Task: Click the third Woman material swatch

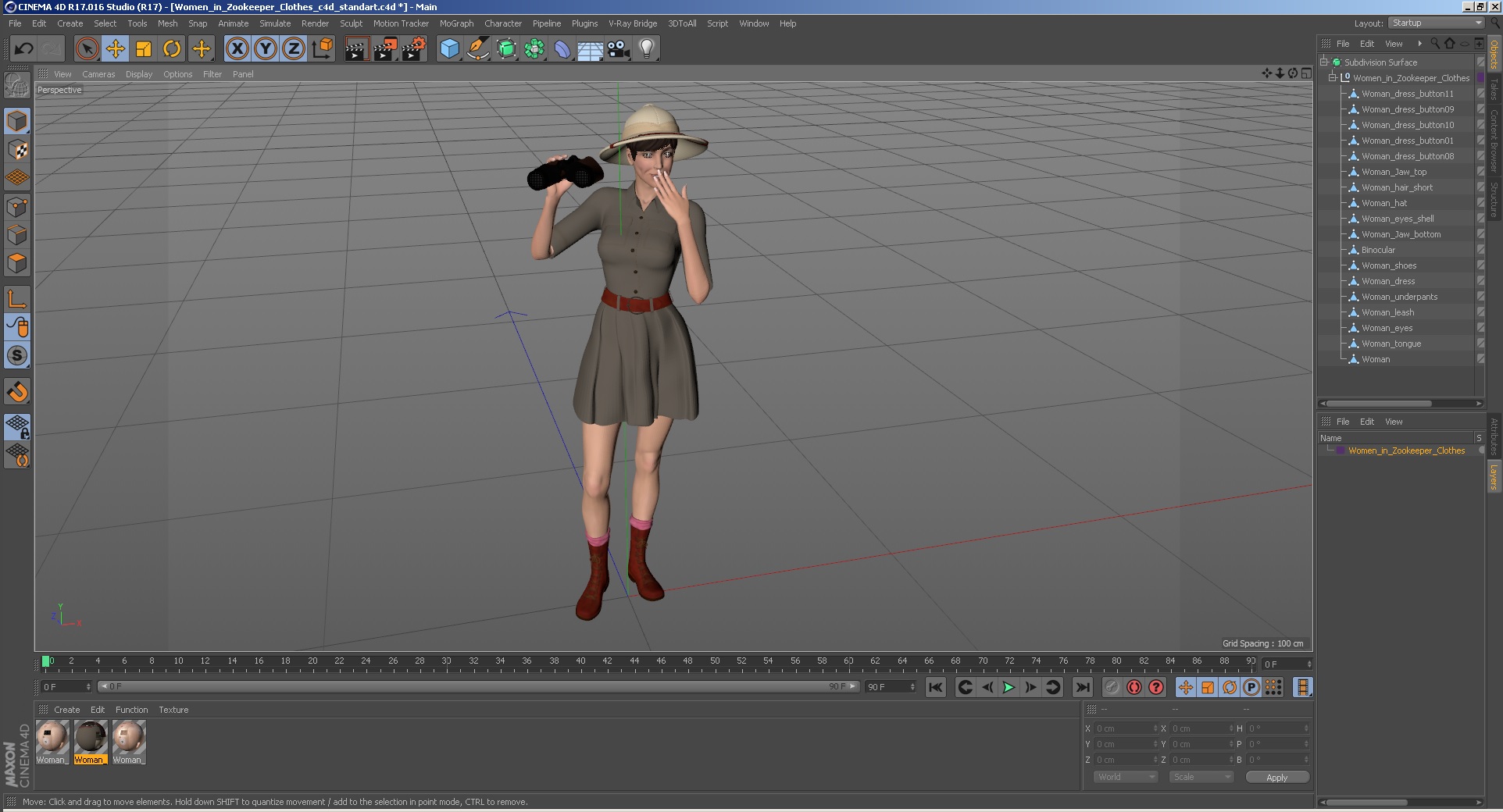Action: click(128, 742)
